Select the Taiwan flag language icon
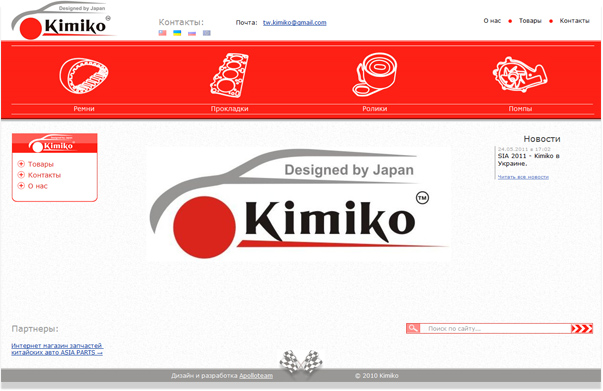Viewport: 603px width, 391px height. tap(162, 33)
